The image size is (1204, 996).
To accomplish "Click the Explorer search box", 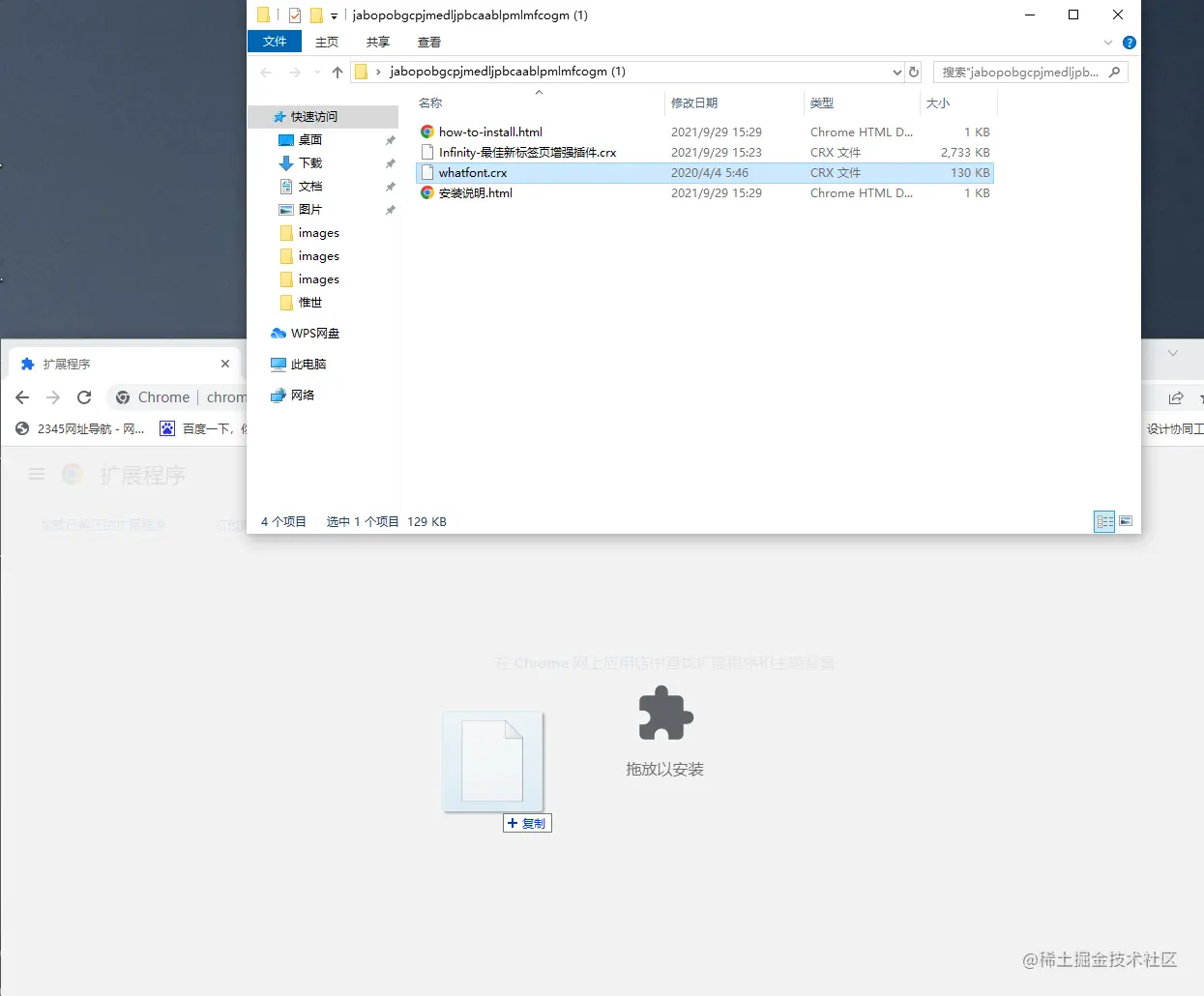I will coord(1030,73).
